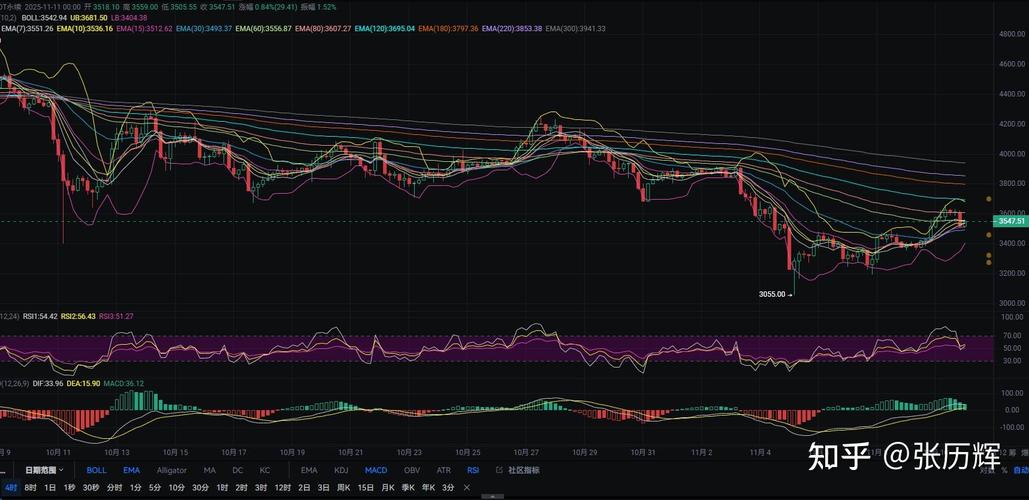This screenshot has height=500, width=1029.
Task: Click the % percent scale button
Action: click(x=1003, y=470)
